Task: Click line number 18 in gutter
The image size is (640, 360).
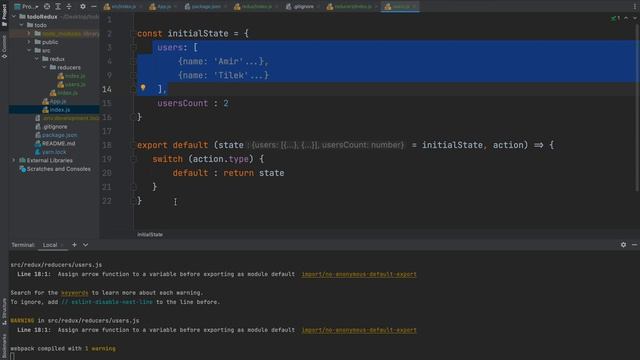Action: (107, 145)
